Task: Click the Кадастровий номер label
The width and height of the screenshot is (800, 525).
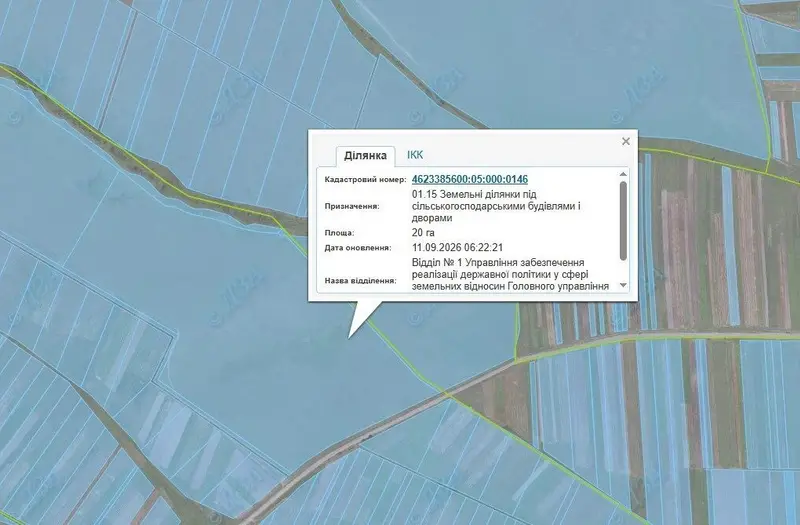Action: 365,180
